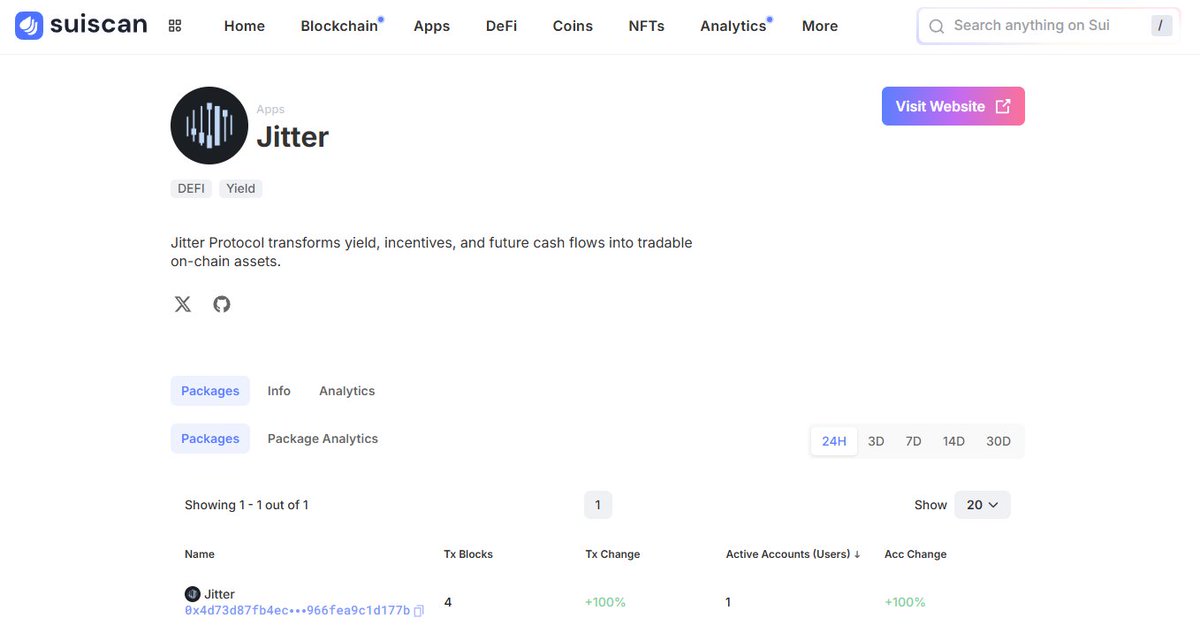Click the Yield tag
Image resolution: width=1200 pixels, height=641 pixels.
point(241,188)
